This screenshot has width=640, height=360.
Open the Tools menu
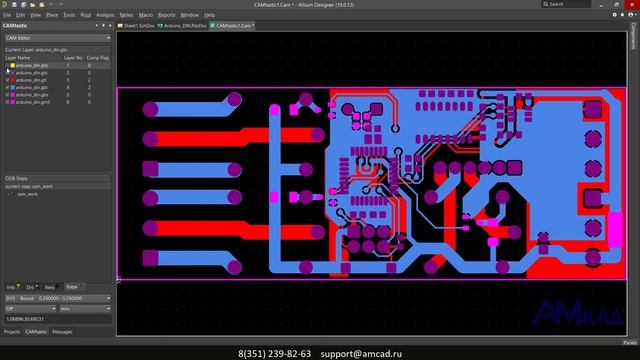click(69, 15)
